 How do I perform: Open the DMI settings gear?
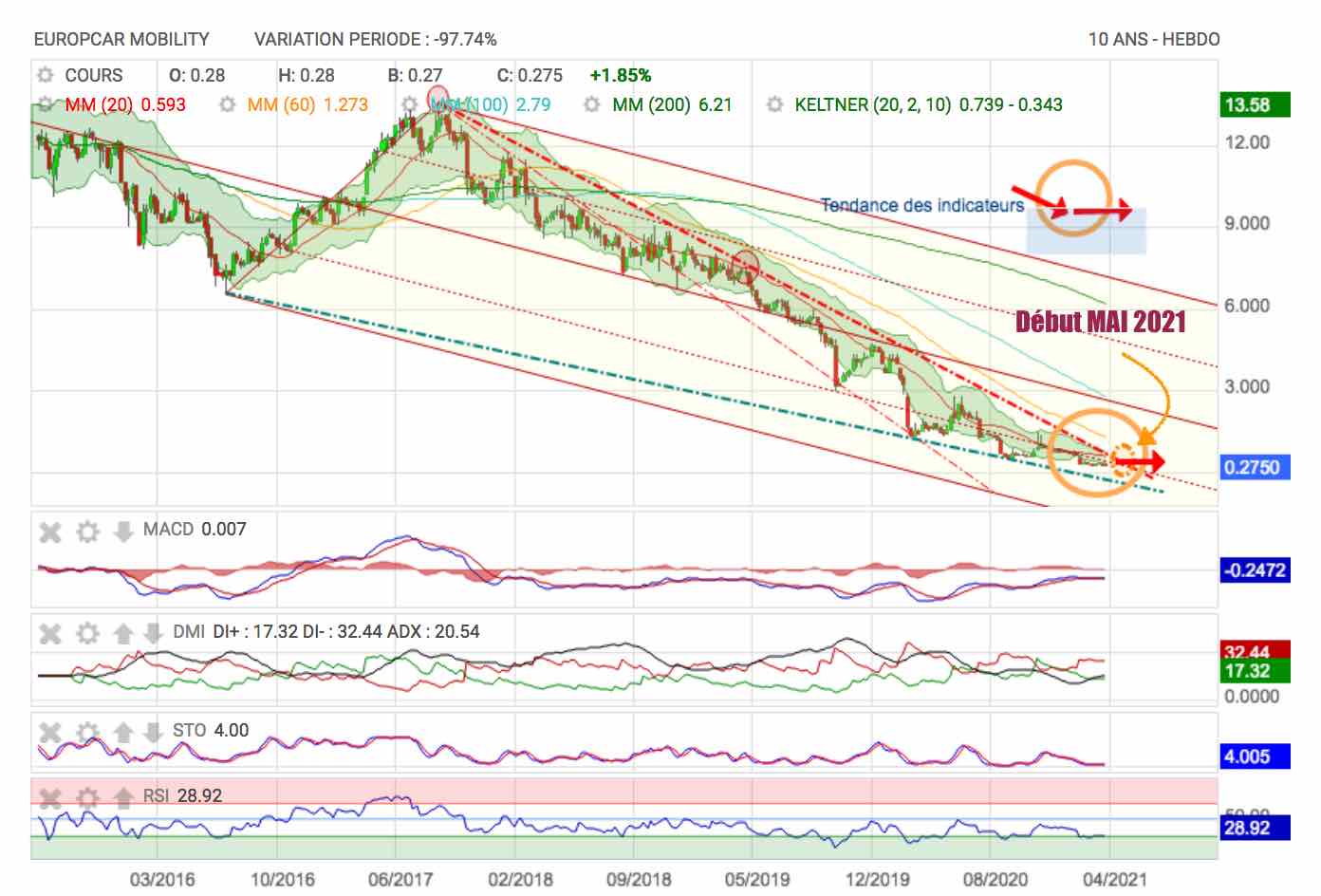click(x=87, y=633)
